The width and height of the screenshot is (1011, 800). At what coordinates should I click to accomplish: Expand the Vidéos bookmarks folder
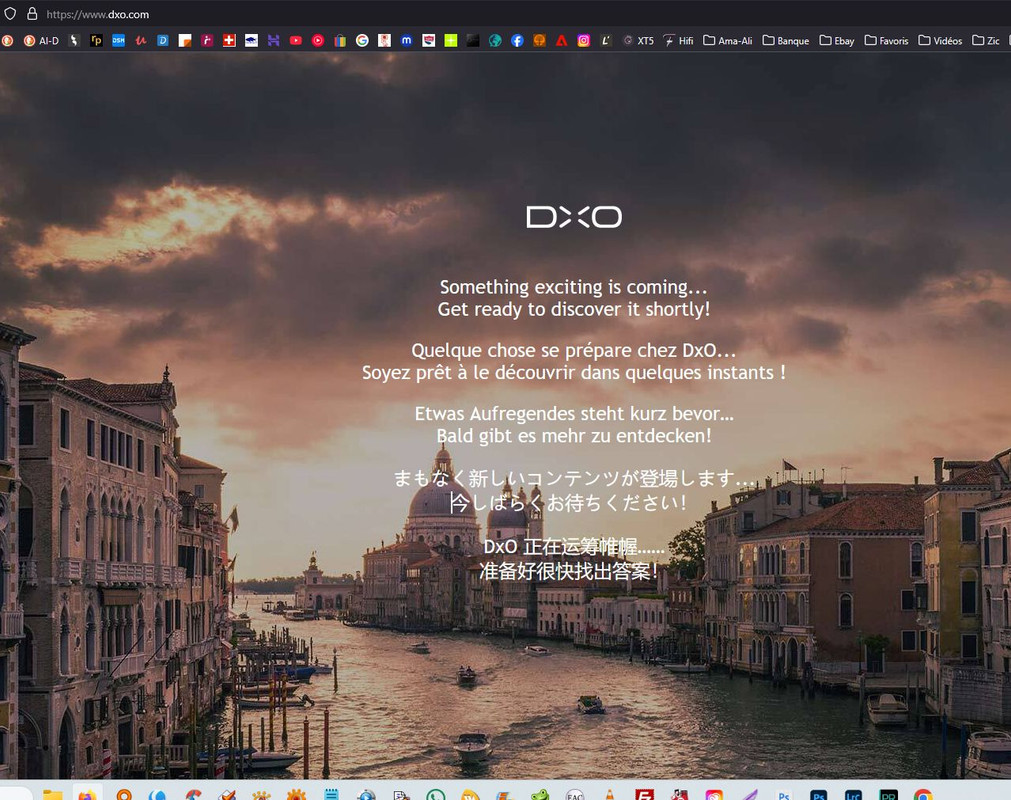(940, 41)
